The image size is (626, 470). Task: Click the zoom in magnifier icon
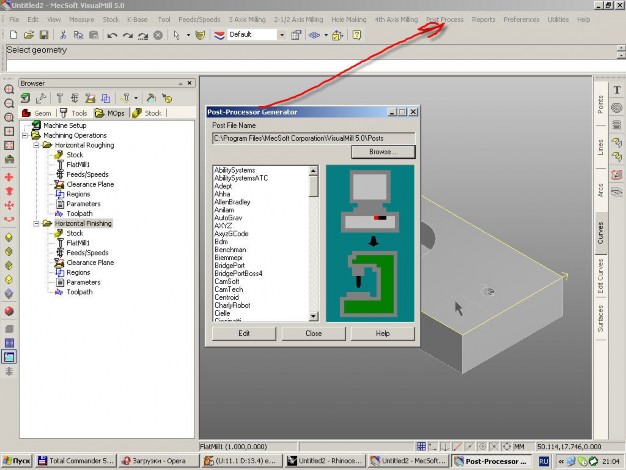click(9, 89)
